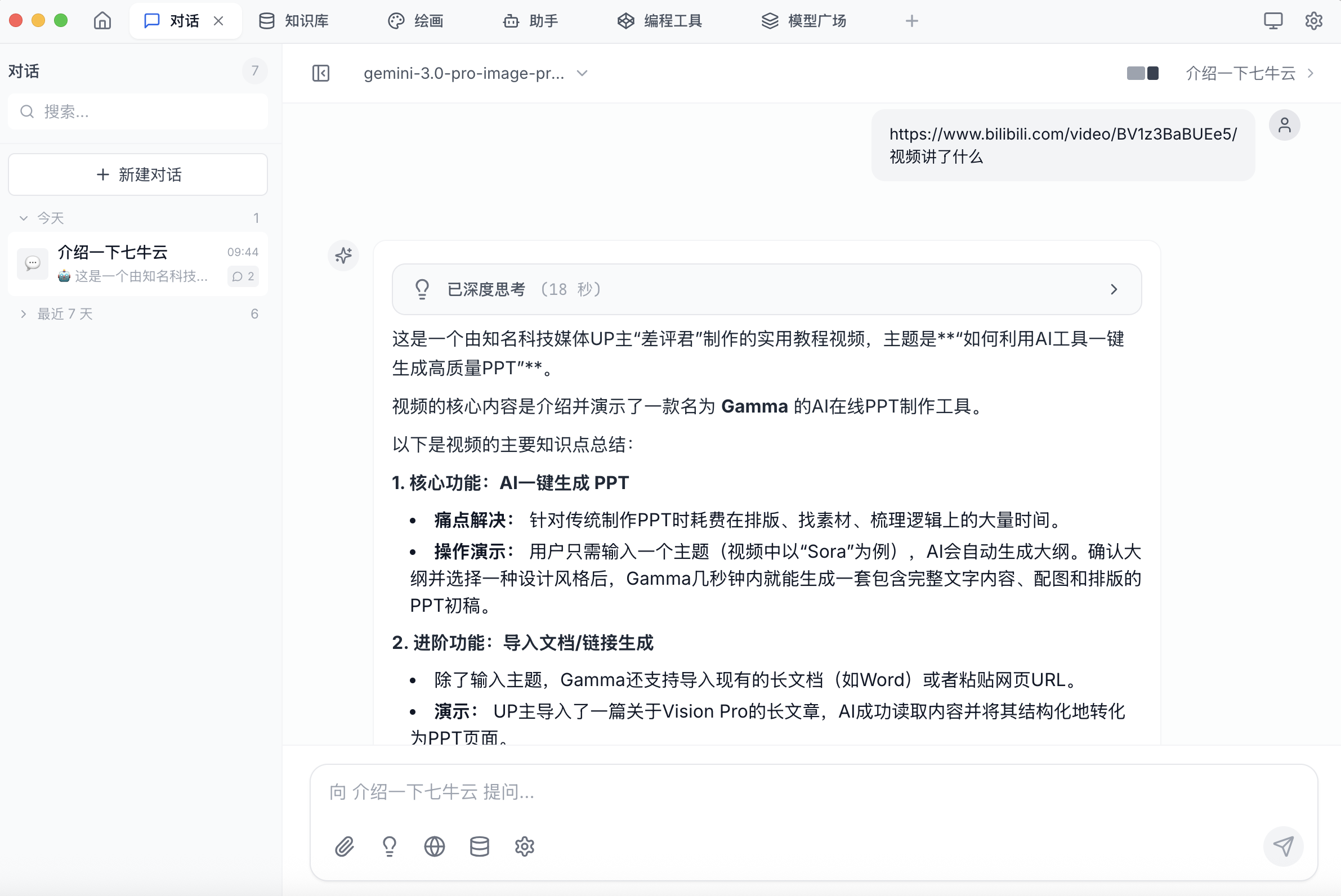Click the send message paper plane icon
This screenshot has height=896, width=1341.
pyautogui.click(x=1282, y=846)
